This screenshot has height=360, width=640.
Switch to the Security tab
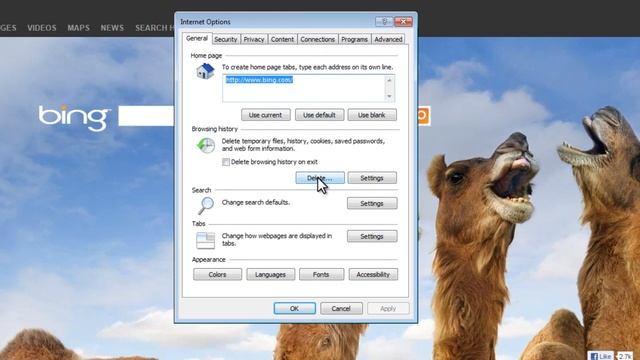point(226,39)
